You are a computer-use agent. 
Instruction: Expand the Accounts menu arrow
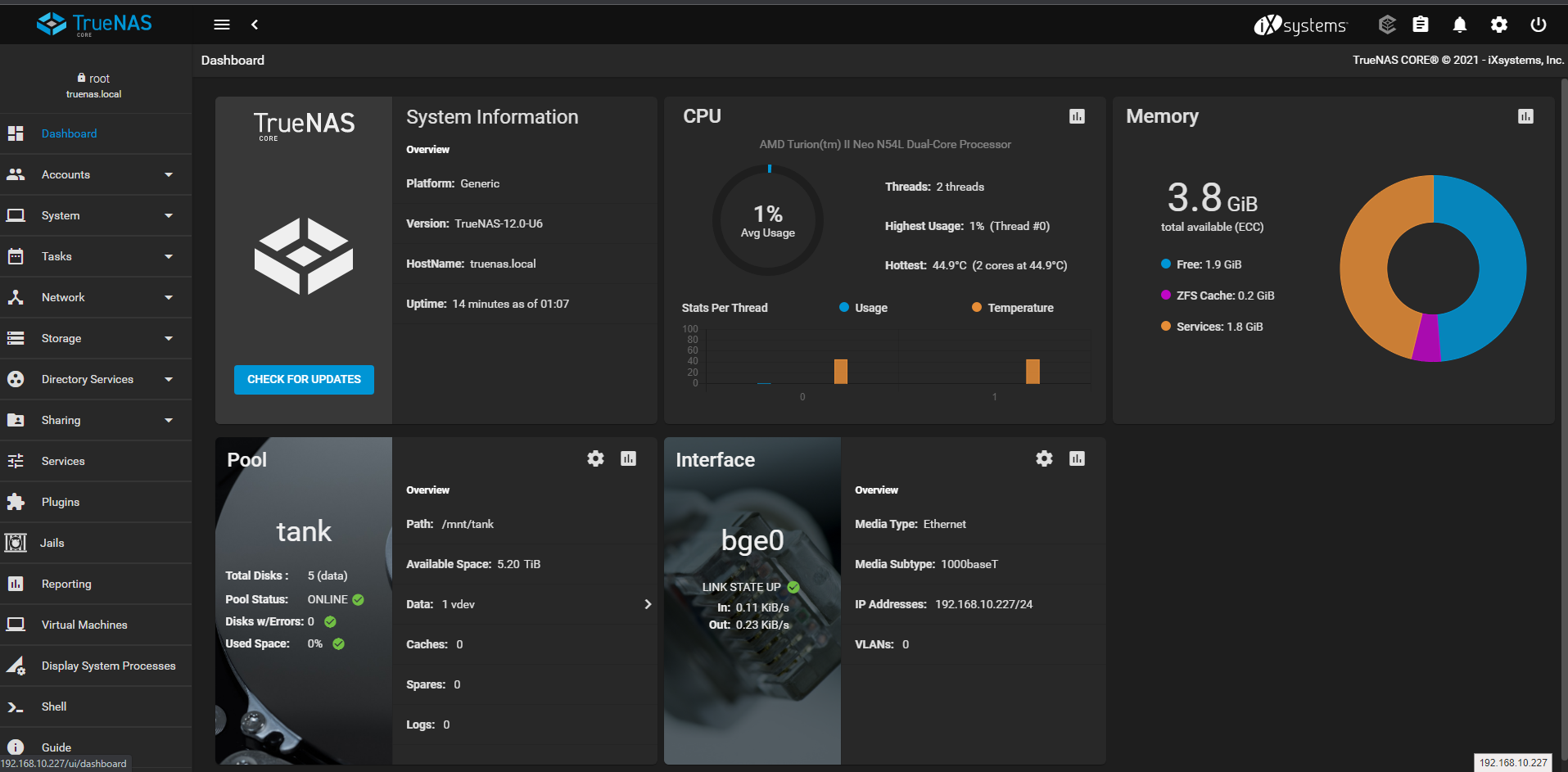coord(169,174)
